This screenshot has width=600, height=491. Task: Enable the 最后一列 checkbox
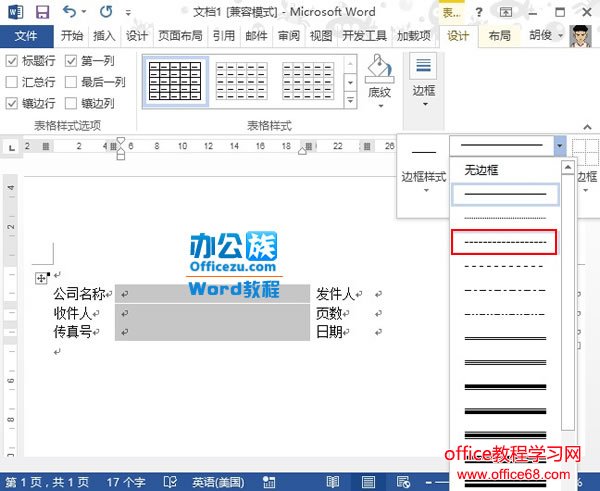click(71, 82)
